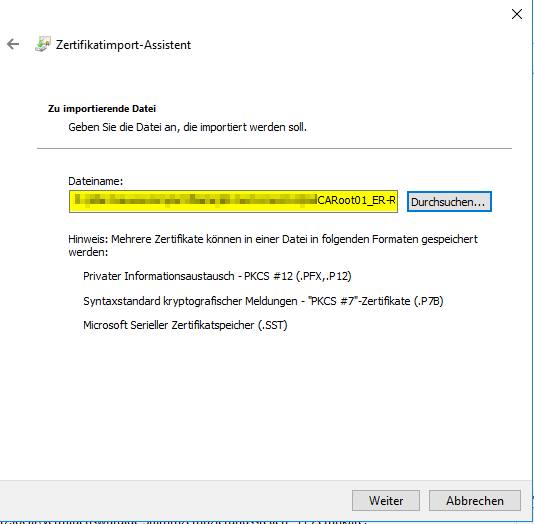Cancel the import with Abbrechen
Screen dimensions: 534x524
click(x=475, y=501)
